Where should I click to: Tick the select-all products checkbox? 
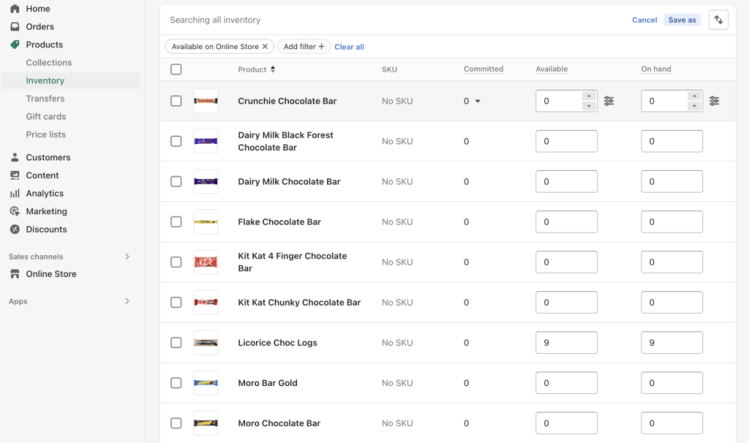pos(176,70)
